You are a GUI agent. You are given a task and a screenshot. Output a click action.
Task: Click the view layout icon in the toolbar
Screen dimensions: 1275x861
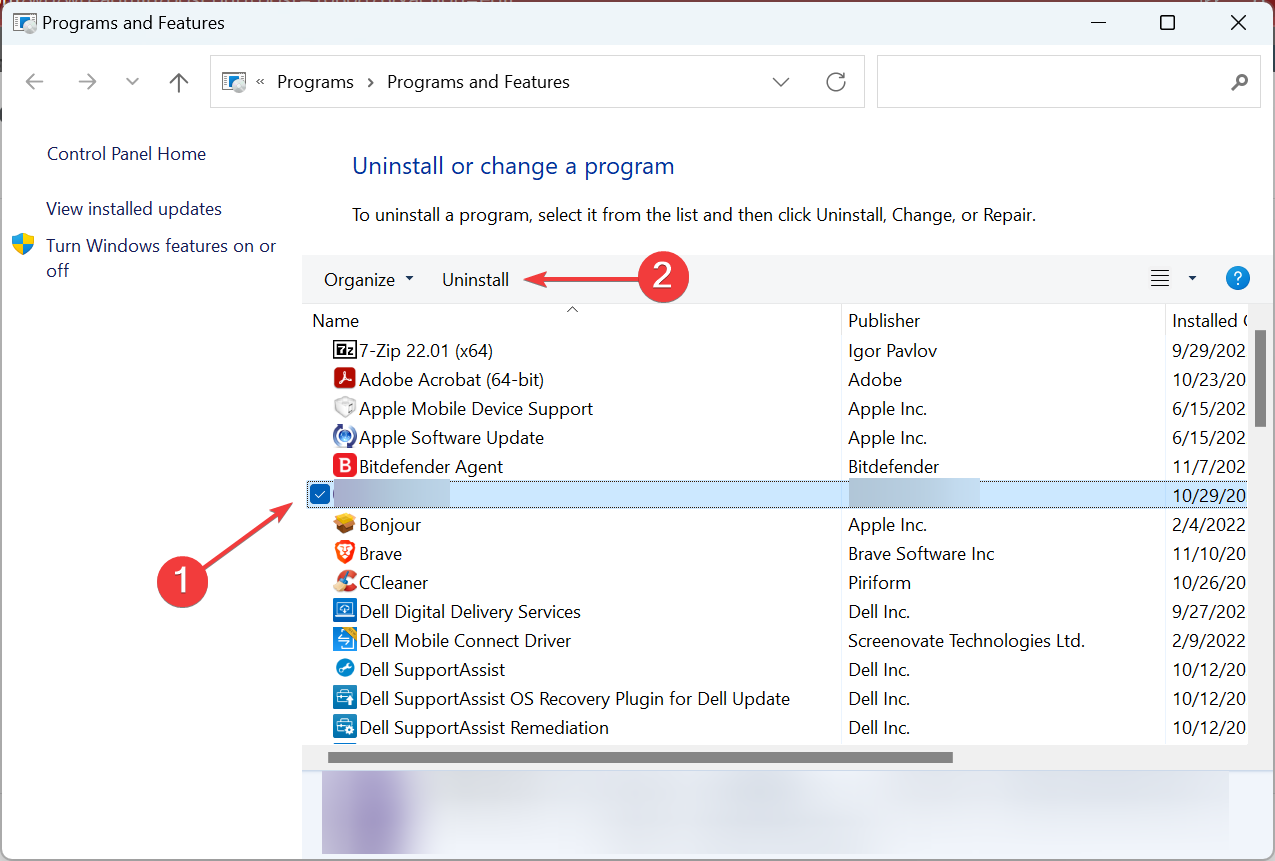point(1160,279)
